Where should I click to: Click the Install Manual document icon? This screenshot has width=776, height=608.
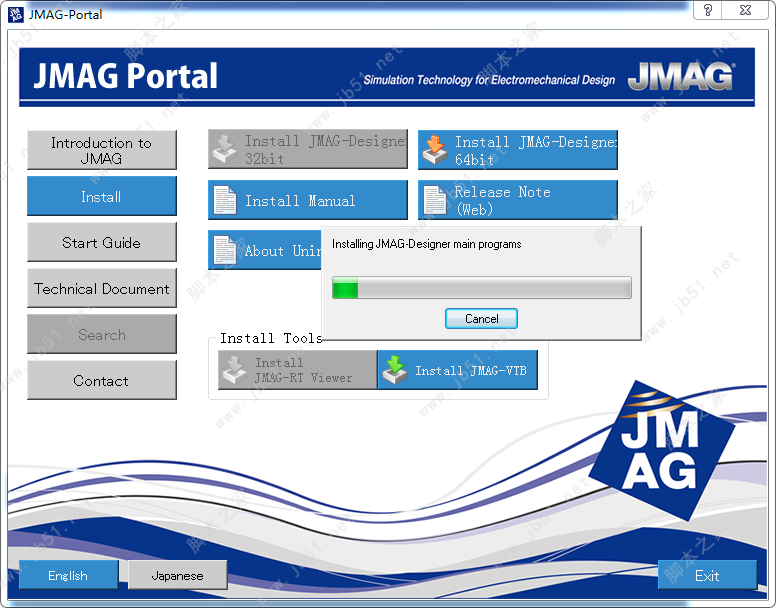click(225, 200)
